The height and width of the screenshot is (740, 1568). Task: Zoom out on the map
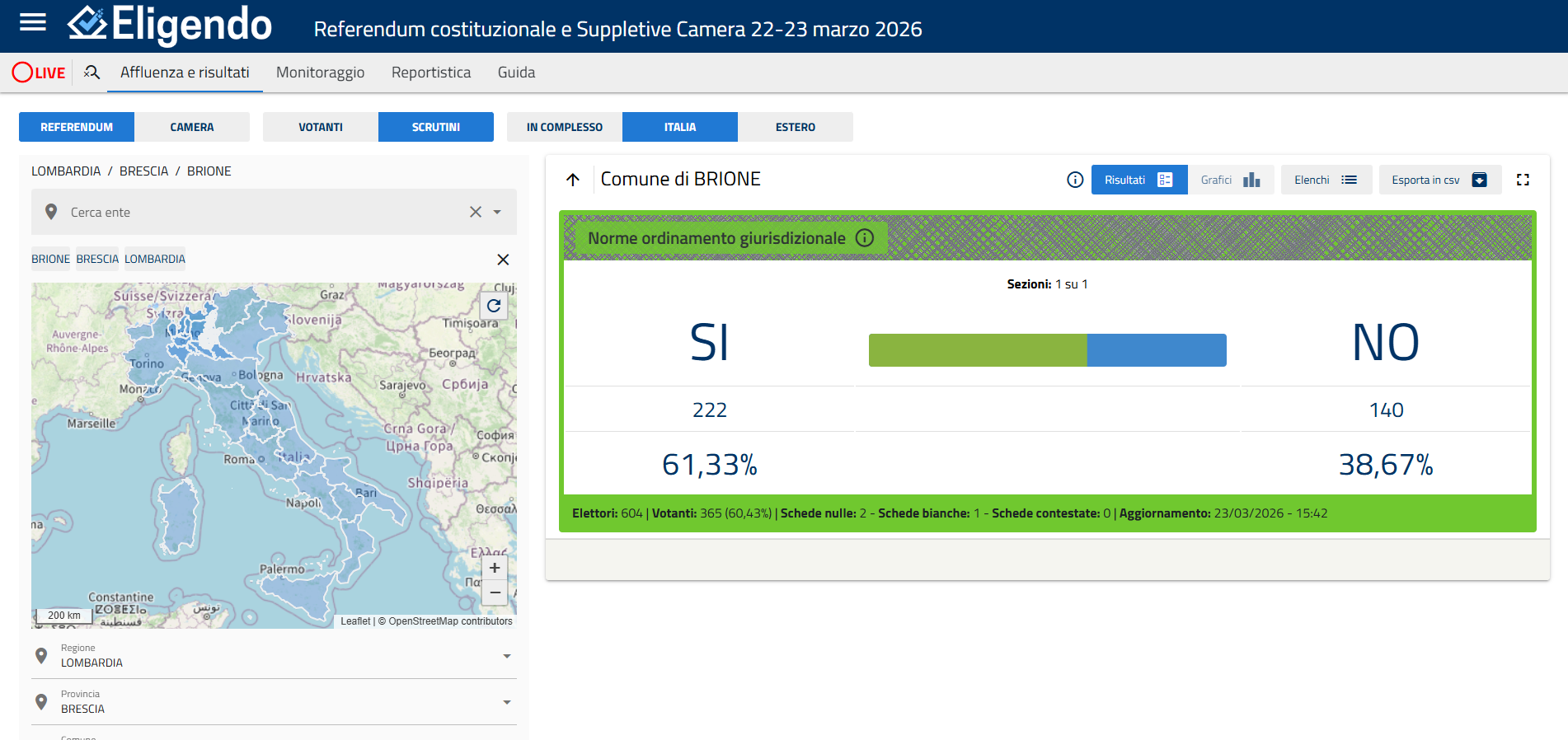495,592
